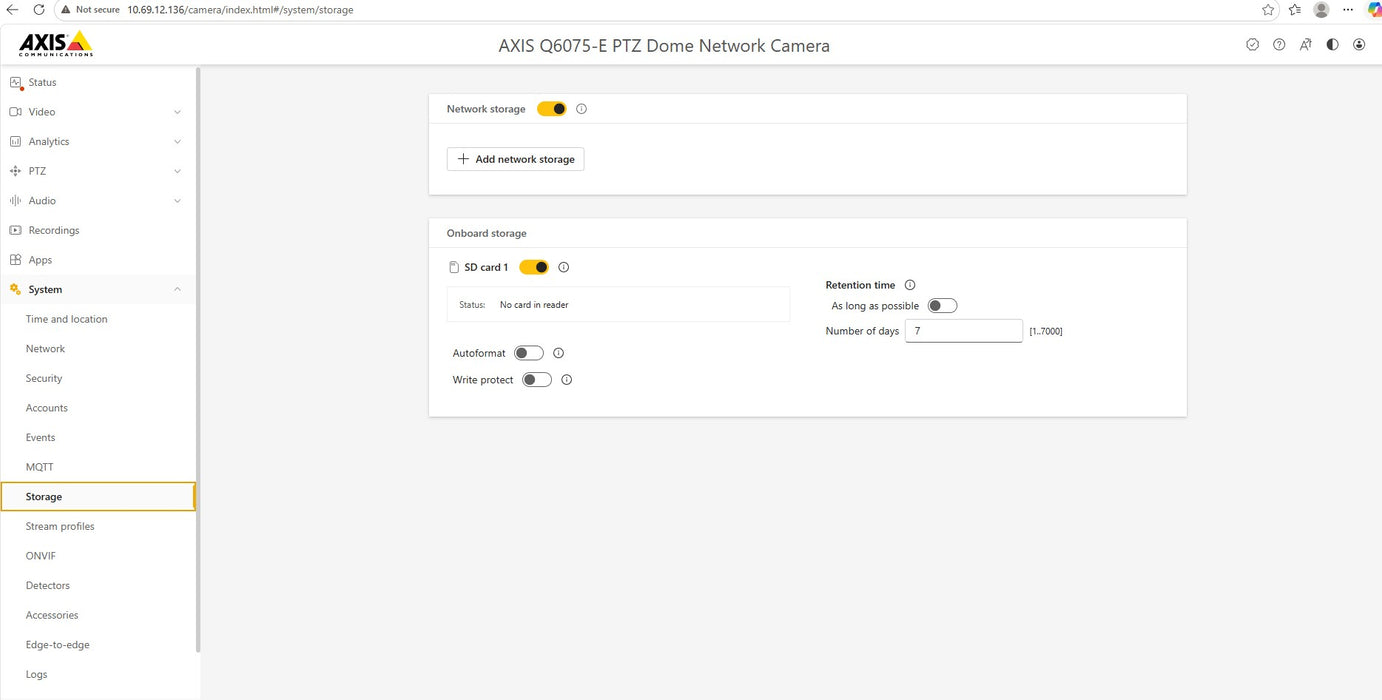Show info icon next to Write protect

point(567,380)
